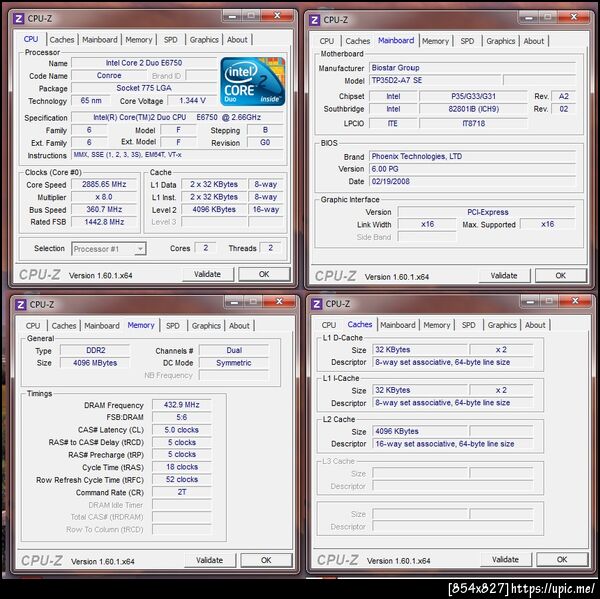Close the Memory tab window
The image size is (600, 599).
[280, 302]
